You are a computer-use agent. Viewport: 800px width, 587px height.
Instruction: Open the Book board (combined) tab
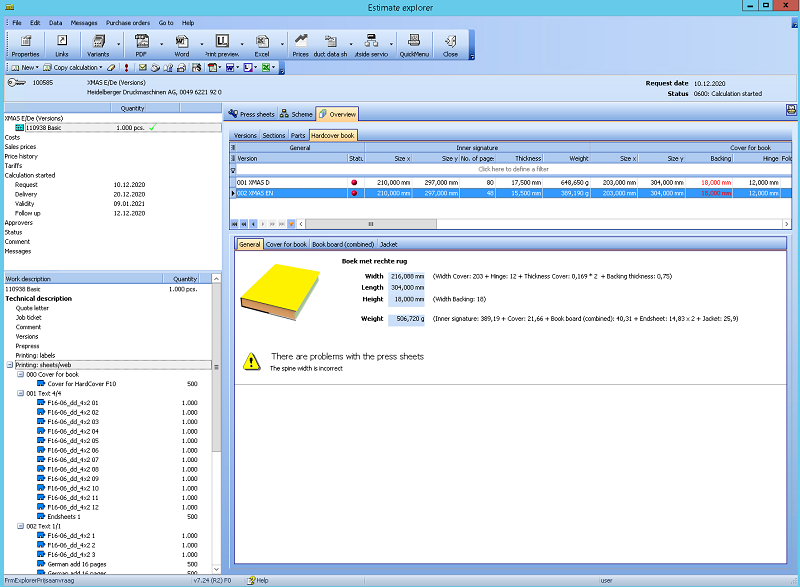coord(343,244)
